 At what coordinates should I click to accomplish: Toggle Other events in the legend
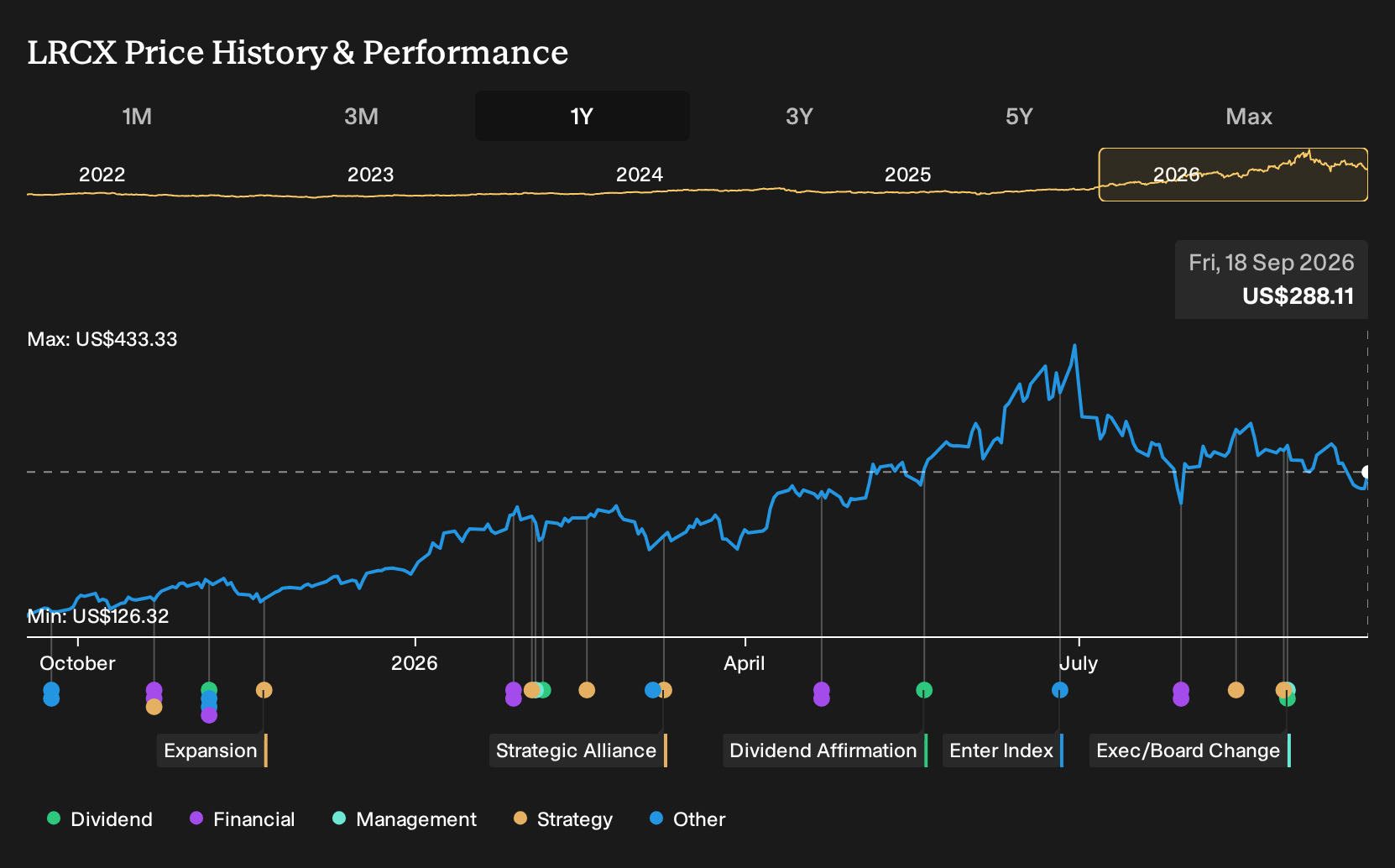coord(687,819)
